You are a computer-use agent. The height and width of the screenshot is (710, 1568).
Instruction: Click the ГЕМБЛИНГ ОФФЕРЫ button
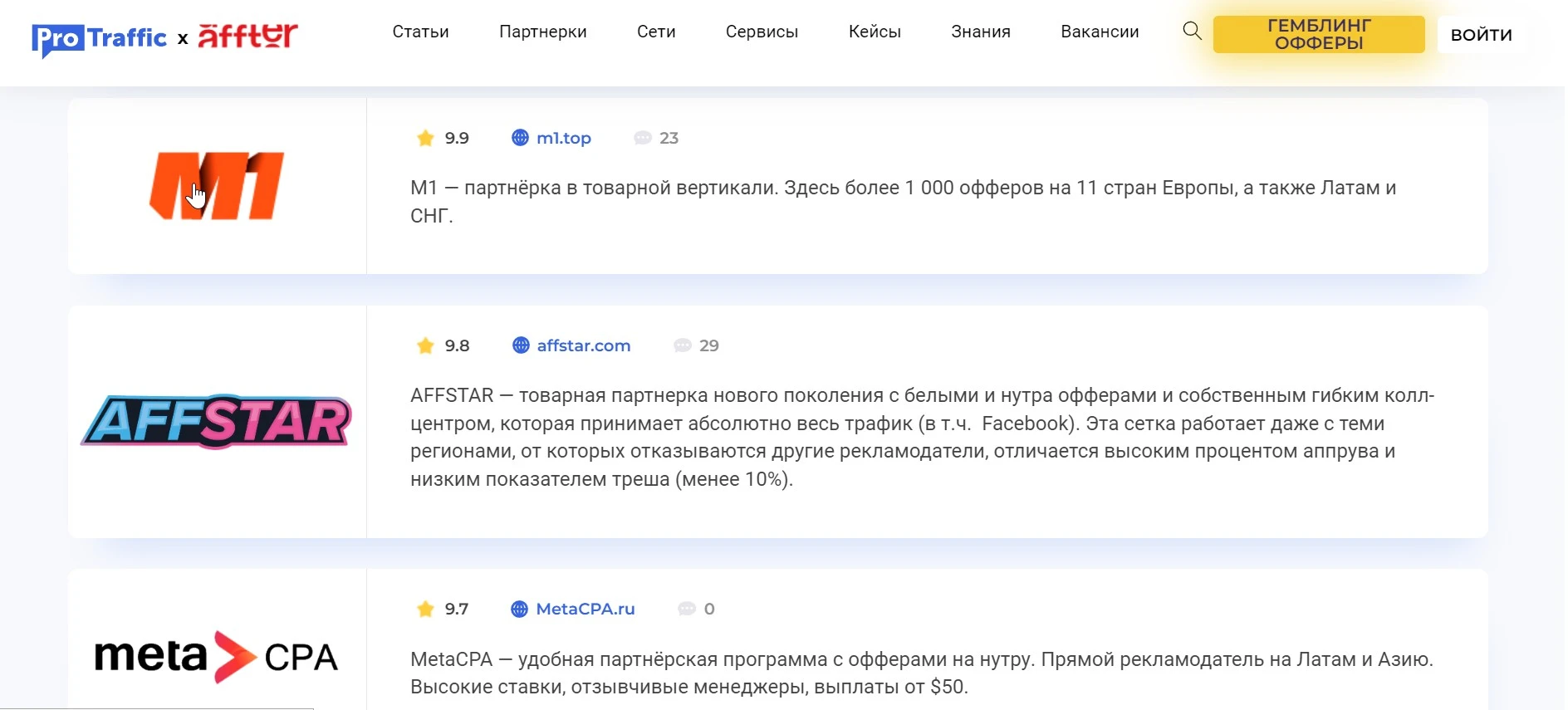[x=1319, y=34]
